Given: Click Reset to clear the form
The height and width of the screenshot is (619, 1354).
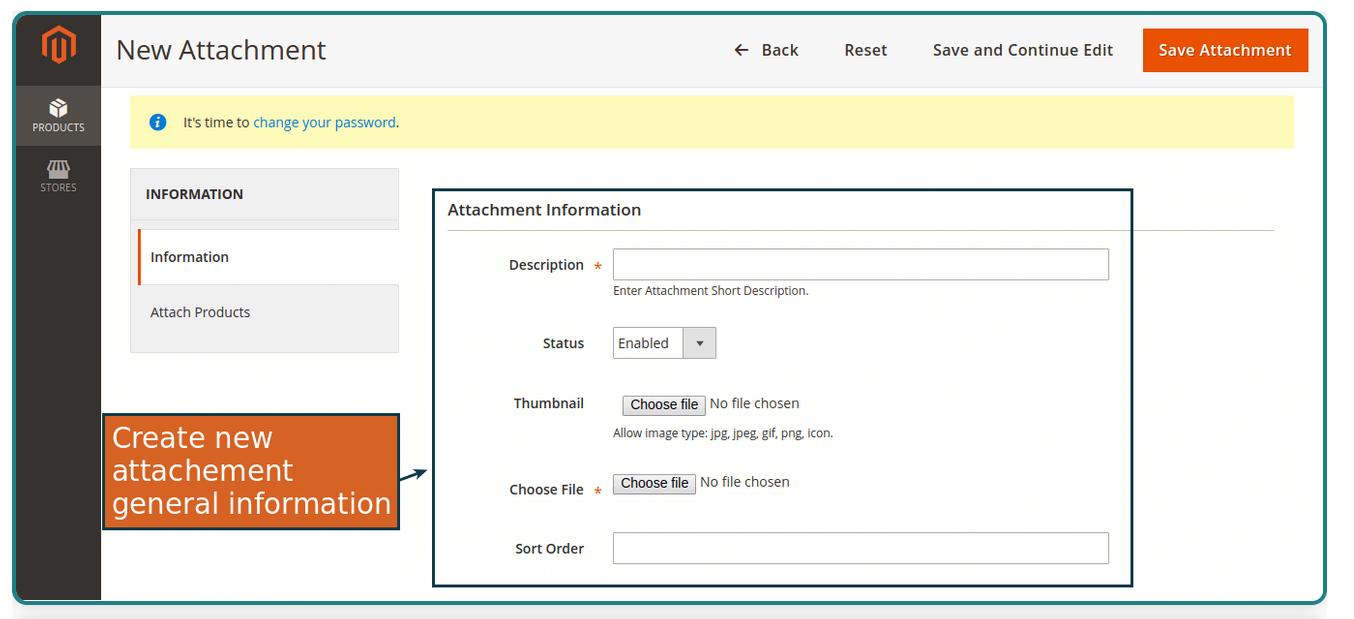Looking at the screenshot, I should tap(865, 50).
